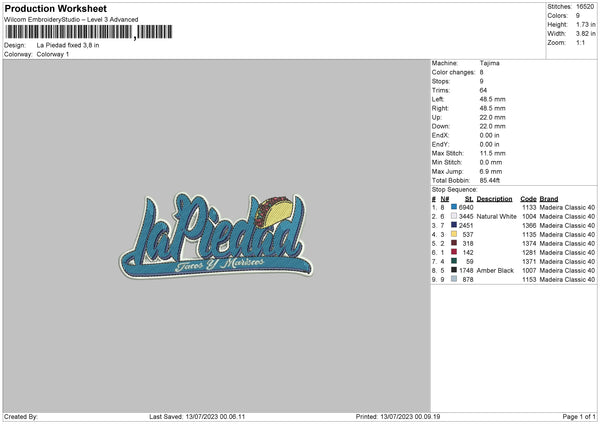600x424 pixels.
Task: Click the barcode at the top left
Action: 89,32
